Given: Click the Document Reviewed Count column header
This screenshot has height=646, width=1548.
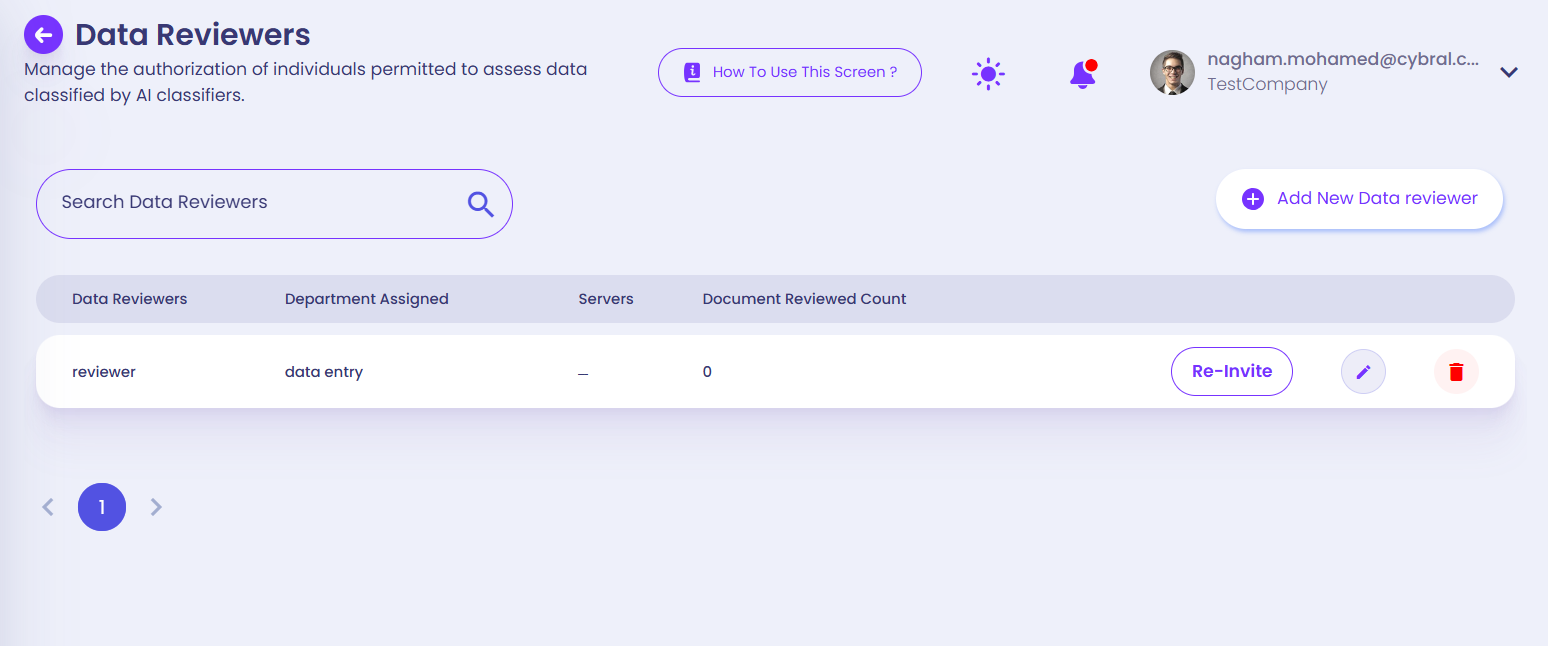Looking at the screenshot, I should point(804,299).
